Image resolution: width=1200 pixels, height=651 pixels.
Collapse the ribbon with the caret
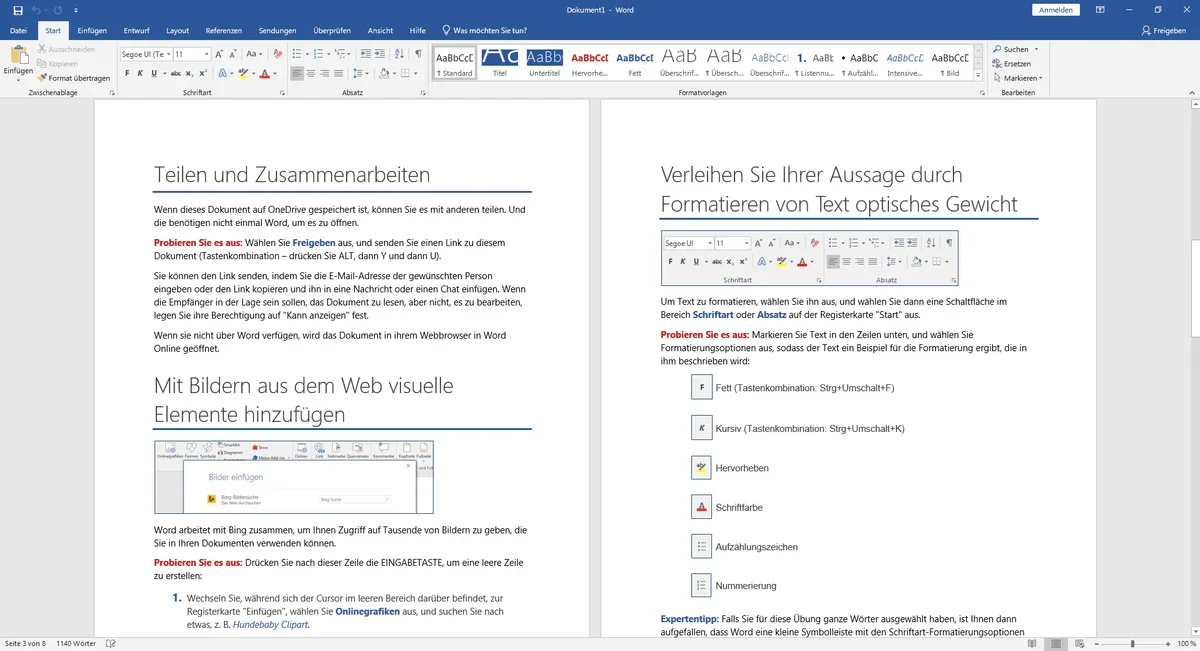pyautogui.click(x=1190, y=93)
